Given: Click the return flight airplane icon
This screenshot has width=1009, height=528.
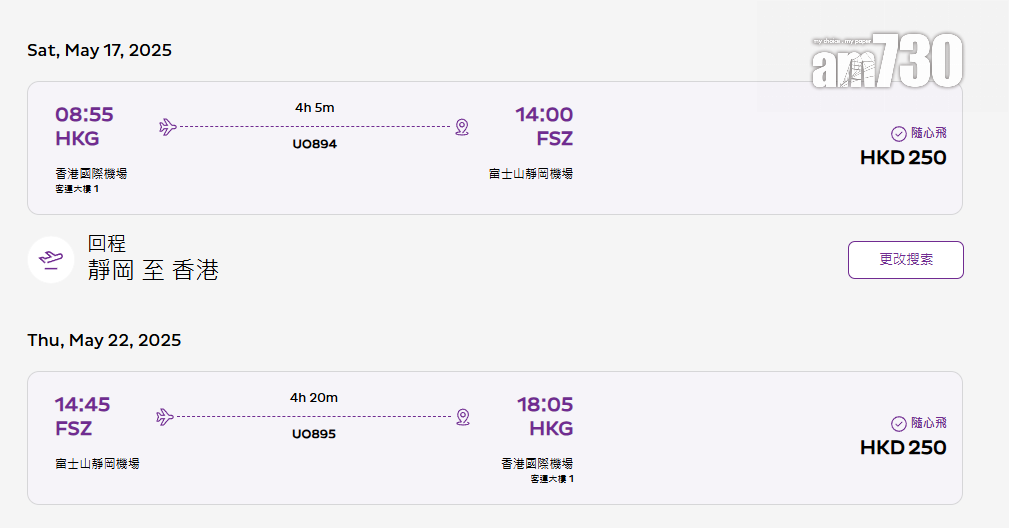Looking at the screenshot, I should point(166,417).
